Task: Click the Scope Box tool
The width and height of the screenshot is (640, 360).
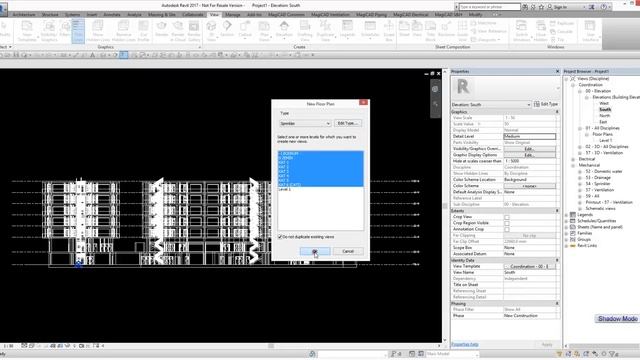Action: click(389, 31)
